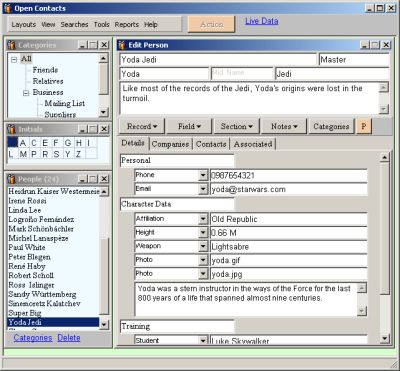
Task: Open the Reports menu
Action: pos(127,25)
